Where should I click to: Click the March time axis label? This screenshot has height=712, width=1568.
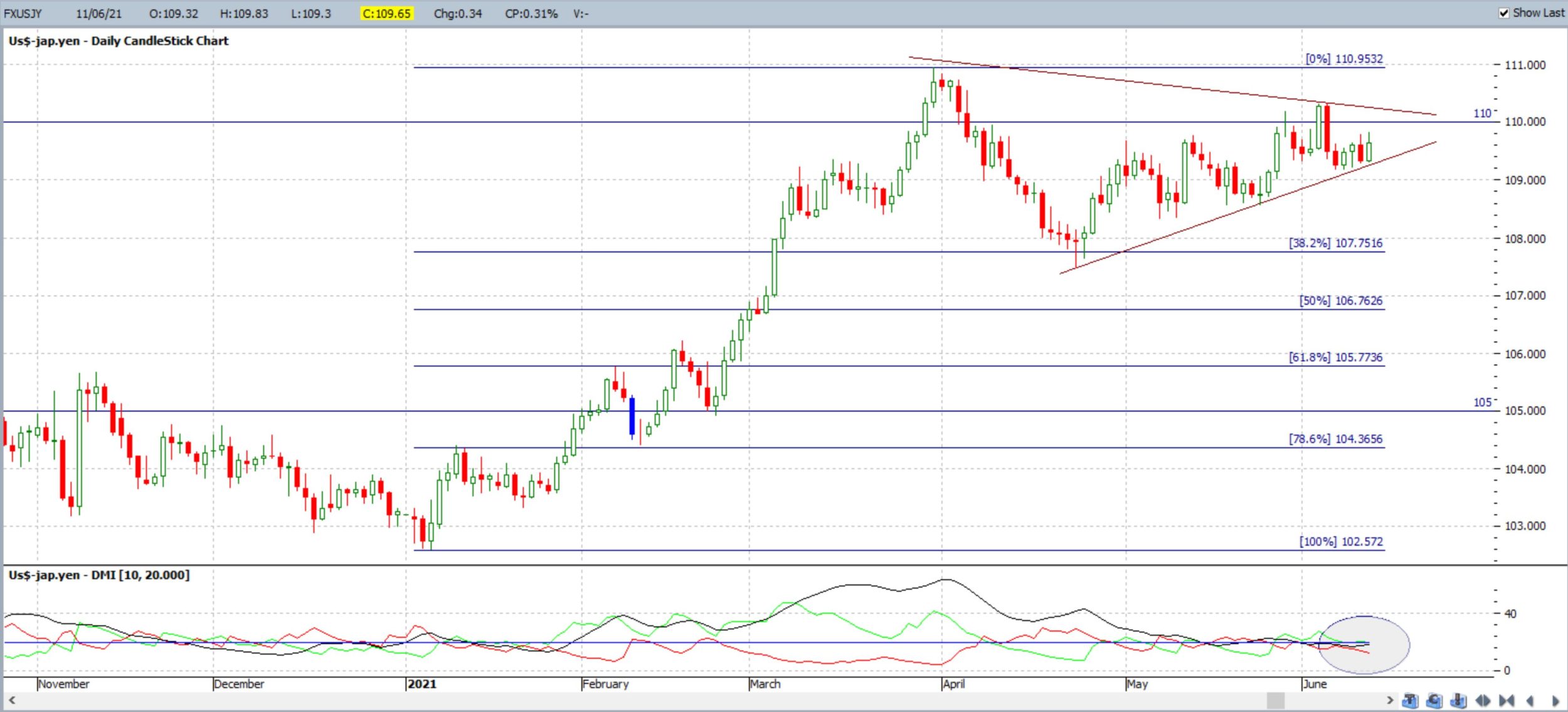[765, 684]
